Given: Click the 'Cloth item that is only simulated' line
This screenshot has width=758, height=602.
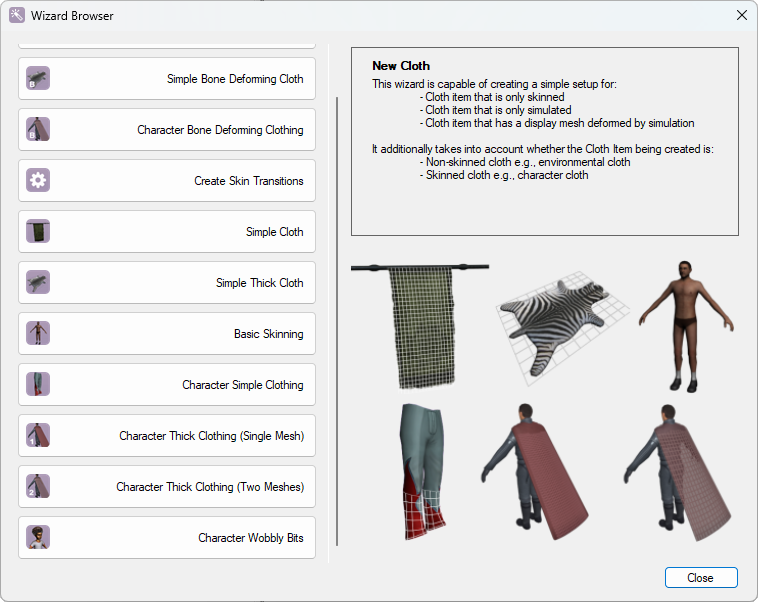Looking at the screenshot, I should [x=496, y=110].
